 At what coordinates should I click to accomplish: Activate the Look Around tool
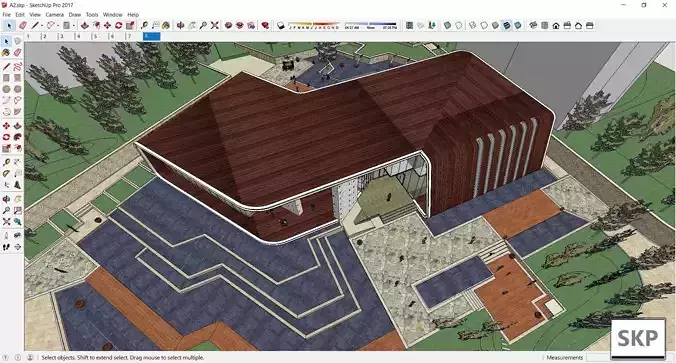[17, 235]
